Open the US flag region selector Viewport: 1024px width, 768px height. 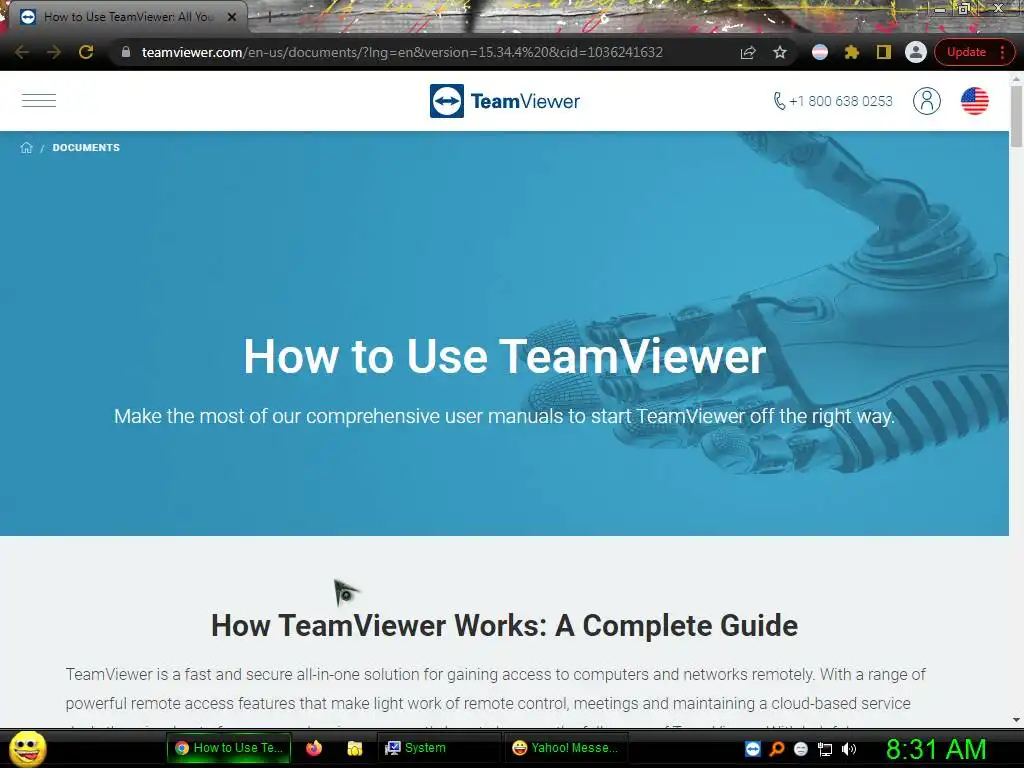tap(974, 101)
